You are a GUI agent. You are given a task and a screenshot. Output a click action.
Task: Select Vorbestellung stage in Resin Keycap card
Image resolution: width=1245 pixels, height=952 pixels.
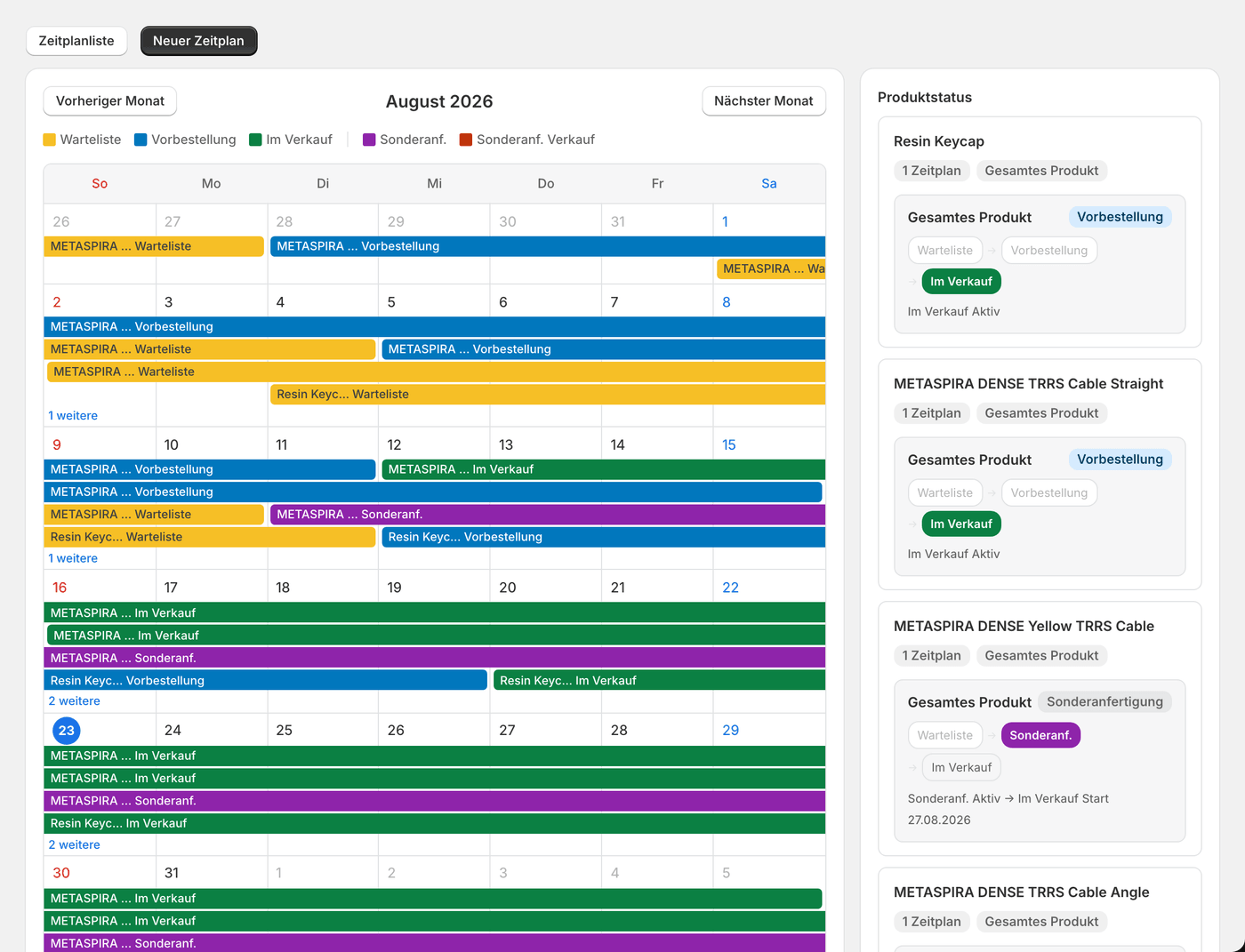[1049, 251]
